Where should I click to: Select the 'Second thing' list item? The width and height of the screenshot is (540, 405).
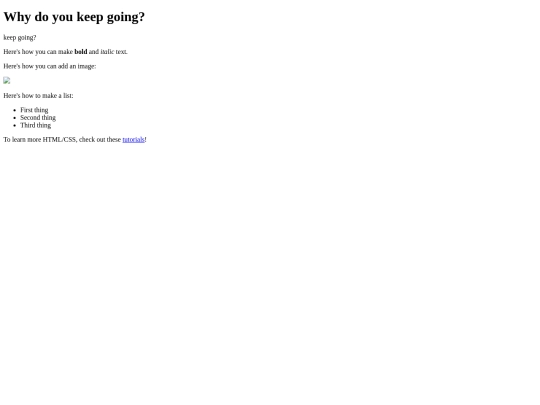pos(38,118)
